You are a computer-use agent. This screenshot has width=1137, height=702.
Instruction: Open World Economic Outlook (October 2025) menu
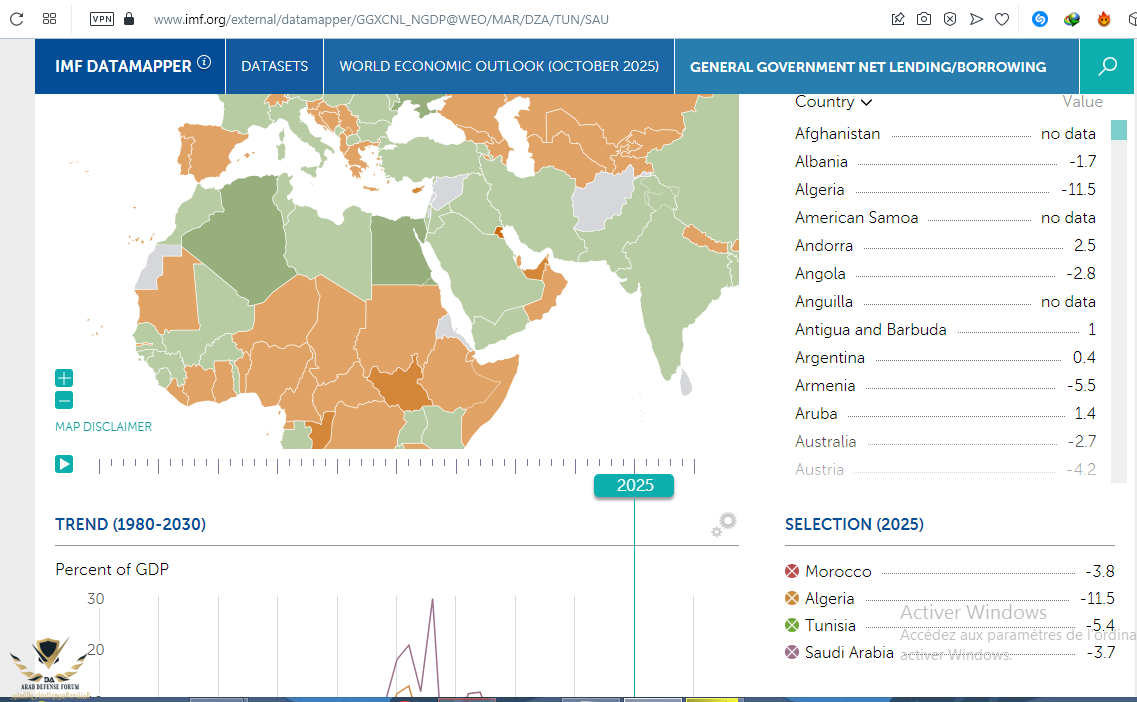point(499,67)
